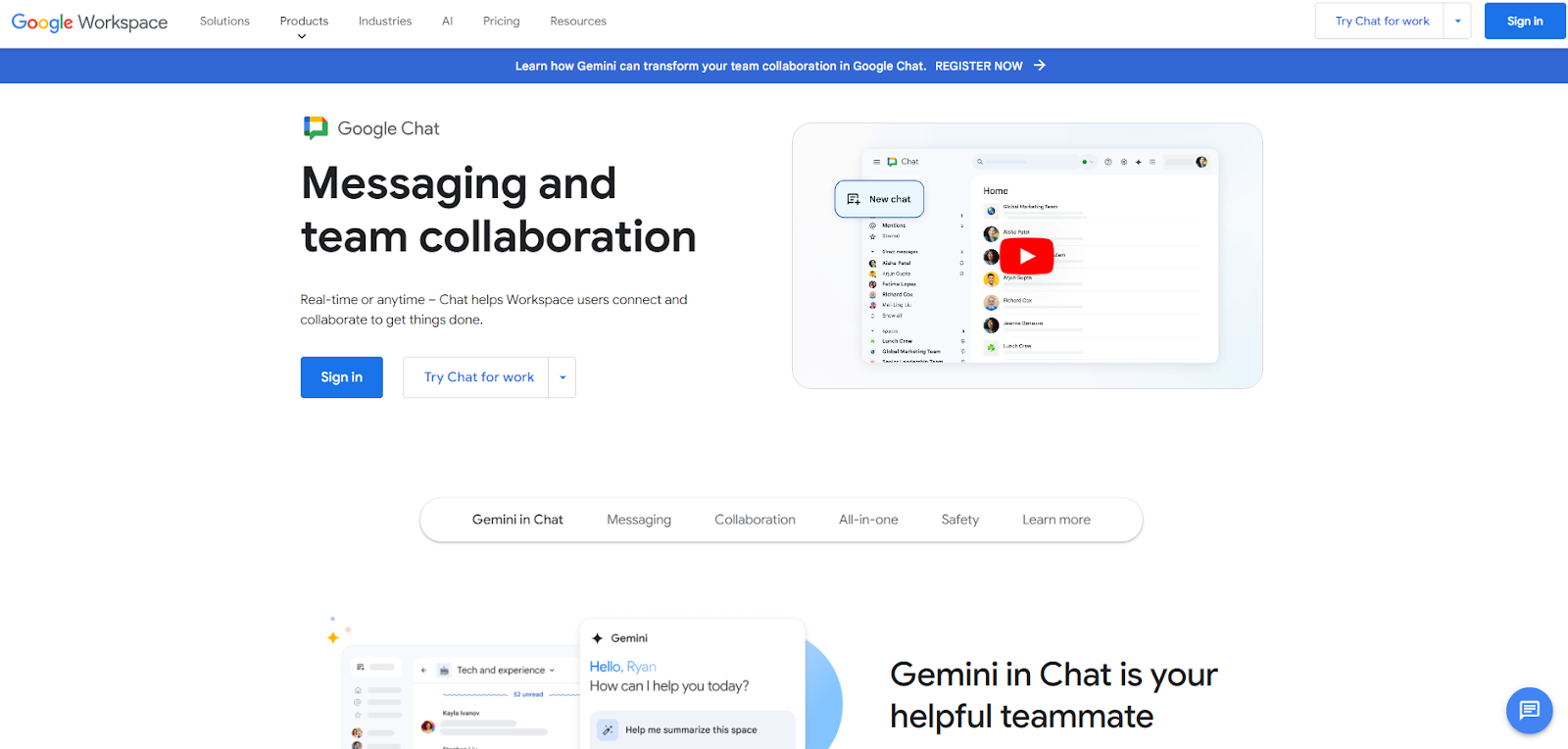This screenshot has height=749, width=1568.
Task: Click the header Sign in button
Action: pos(1525,21)
